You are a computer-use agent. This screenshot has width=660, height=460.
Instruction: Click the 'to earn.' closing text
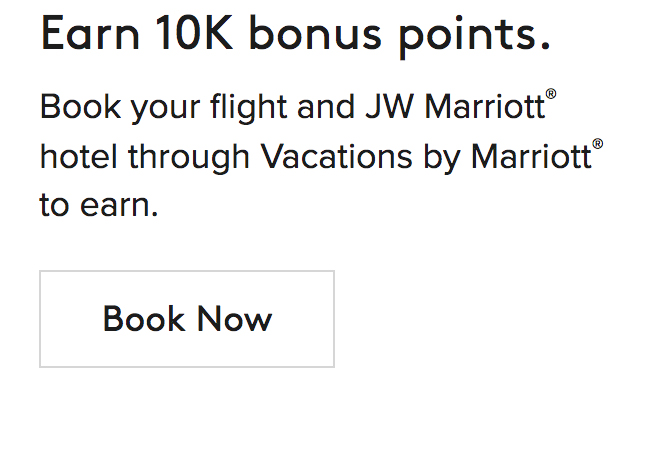99,207
